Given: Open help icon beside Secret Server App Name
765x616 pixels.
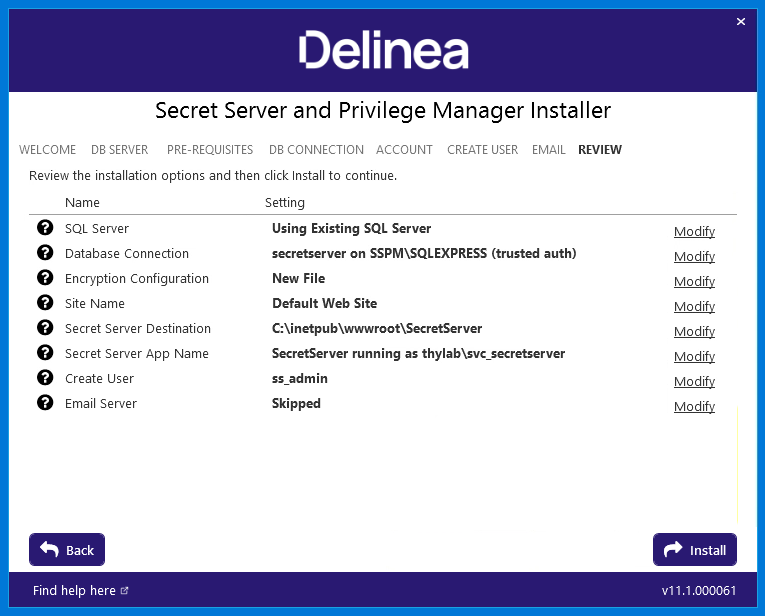Looking at the screenshot, I should (45, 352).
